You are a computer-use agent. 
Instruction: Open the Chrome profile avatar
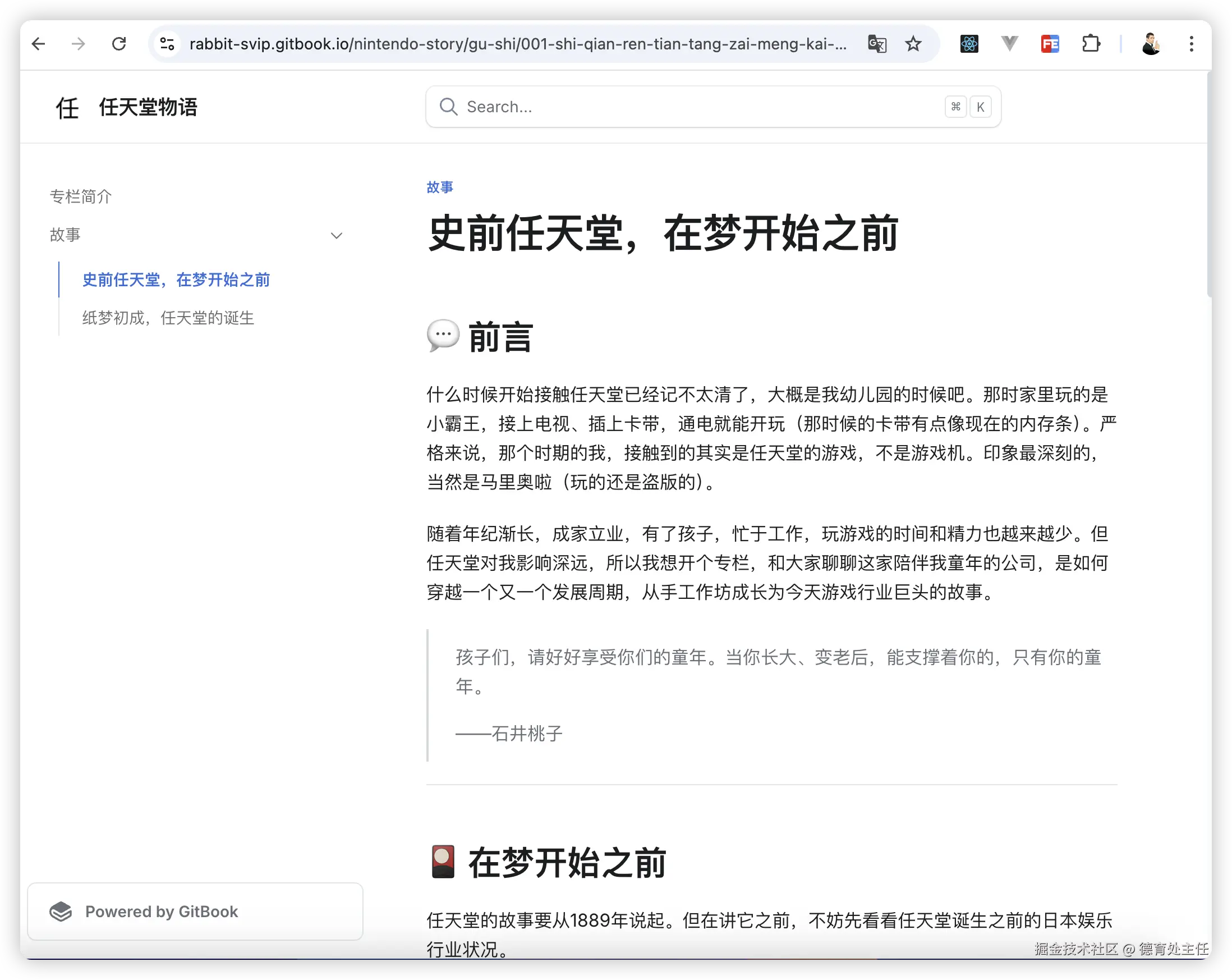tap(1151, 44)
